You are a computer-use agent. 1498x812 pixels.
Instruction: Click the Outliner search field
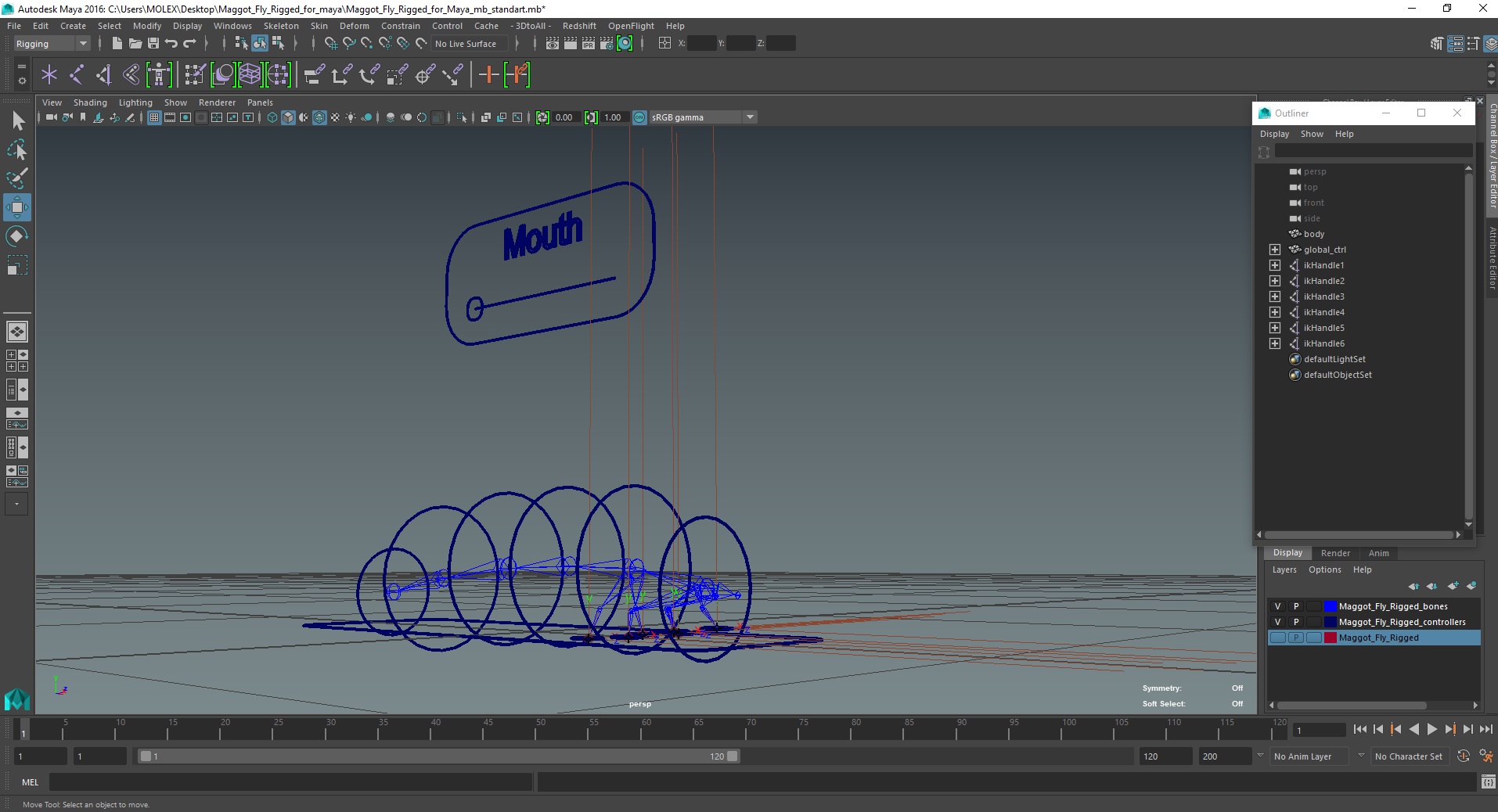pyautogui.click(x=1374, y=151)
